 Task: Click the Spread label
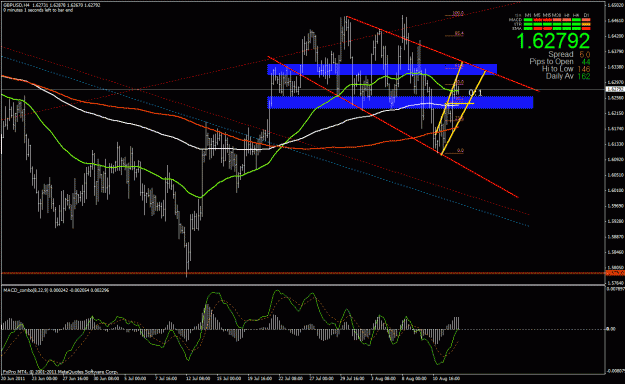[x=560, y=54]
